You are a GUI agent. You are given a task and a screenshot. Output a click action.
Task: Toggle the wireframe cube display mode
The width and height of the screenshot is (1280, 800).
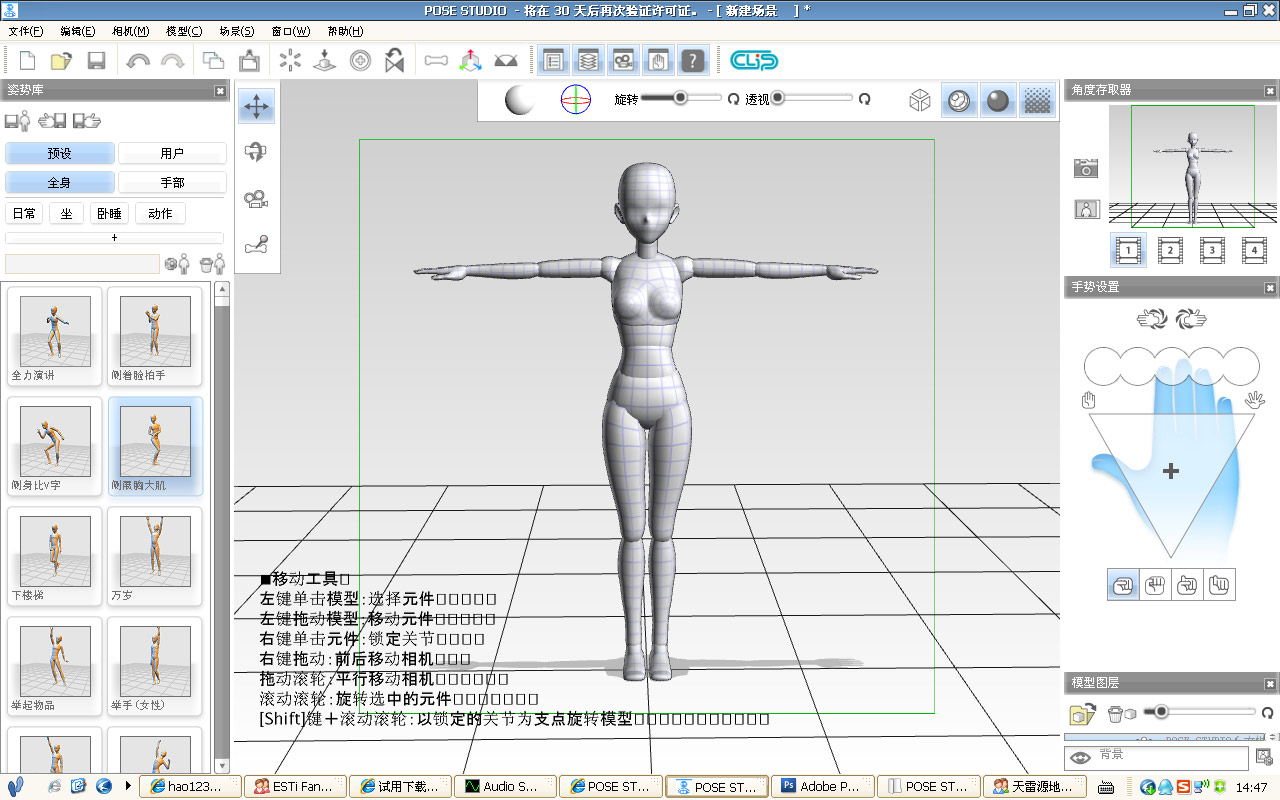919,100
